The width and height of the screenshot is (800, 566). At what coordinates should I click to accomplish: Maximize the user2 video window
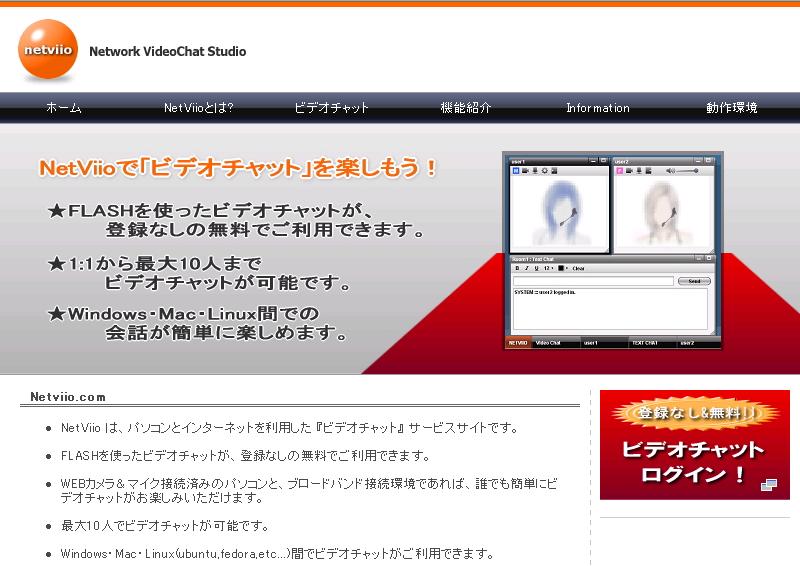(708, 161)
